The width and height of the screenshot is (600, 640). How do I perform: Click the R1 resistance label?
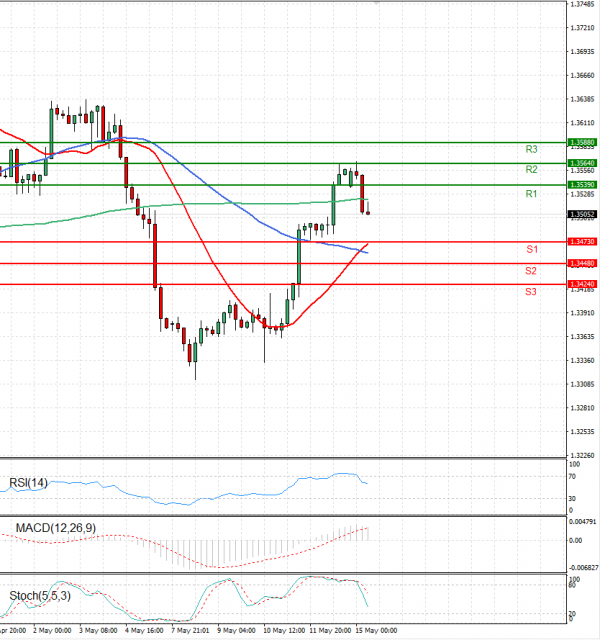[x=532, y=194]
